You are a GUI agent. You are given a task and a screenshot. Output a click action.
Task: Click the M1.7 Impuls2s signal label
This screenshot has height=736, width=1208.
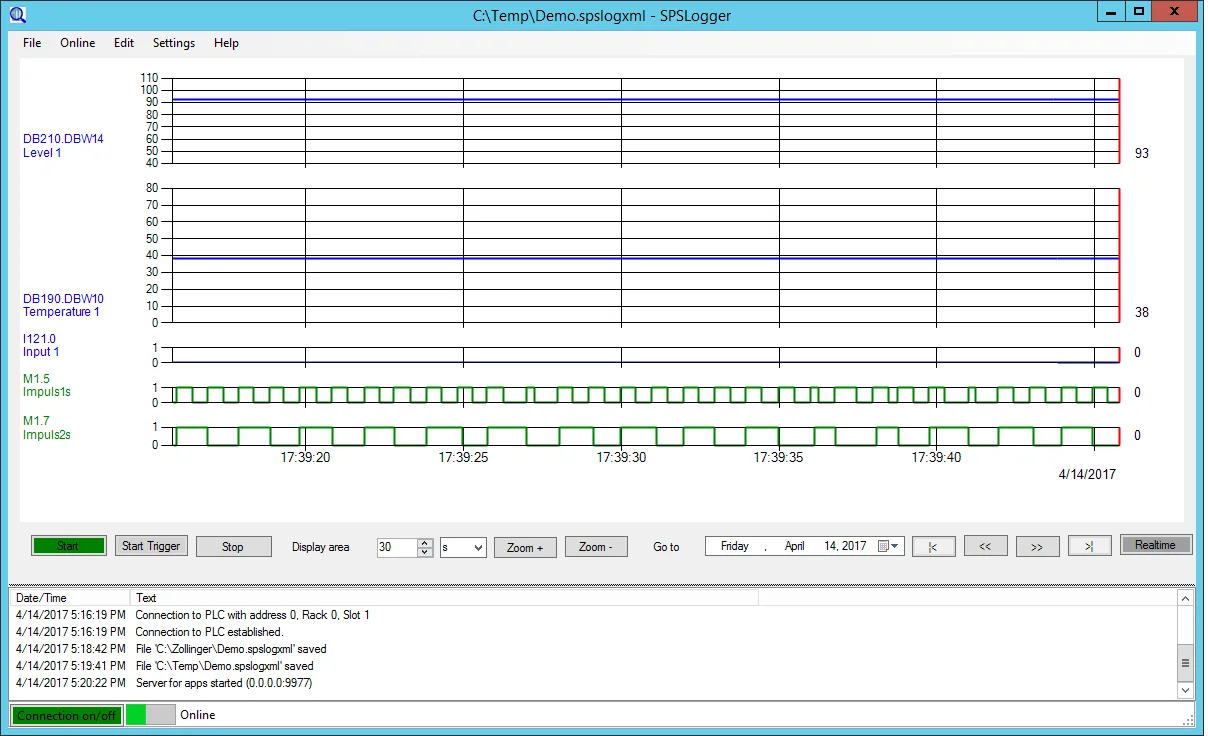coord(46,428)
